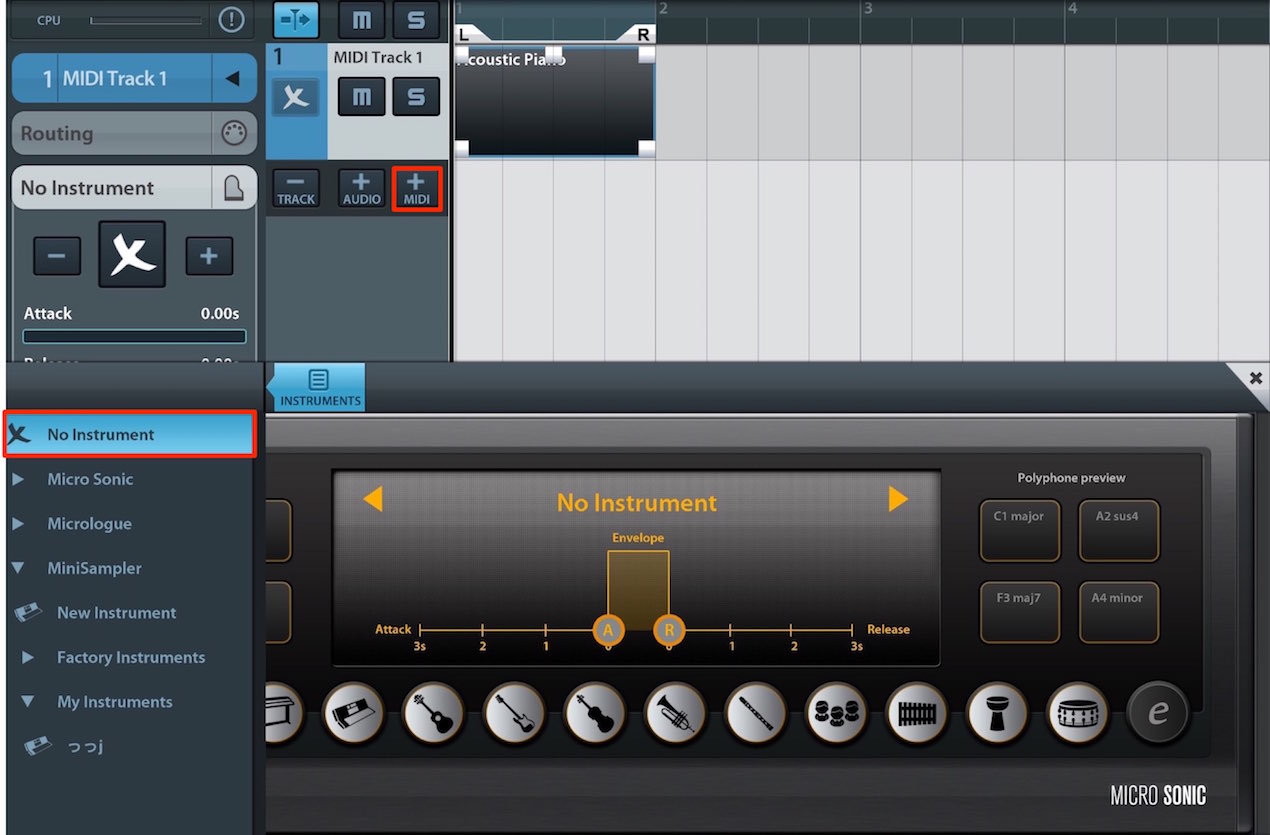Expand the Micrologue instrument folder

pyautogui.click(x=18, y=523)
